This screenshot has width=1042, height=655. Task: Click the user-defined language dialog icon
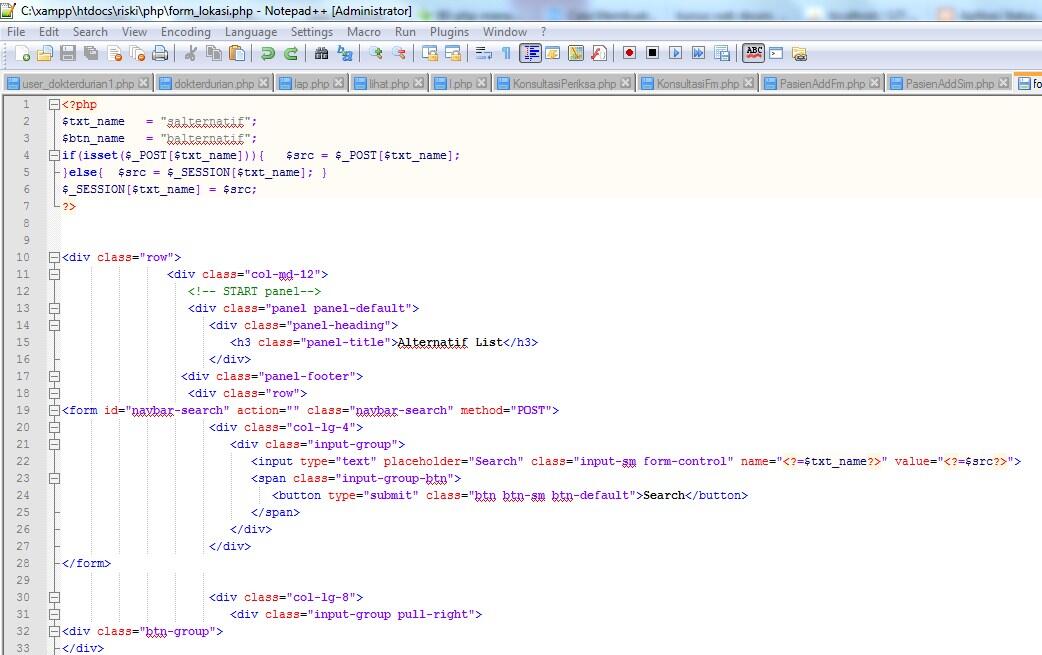553,54
